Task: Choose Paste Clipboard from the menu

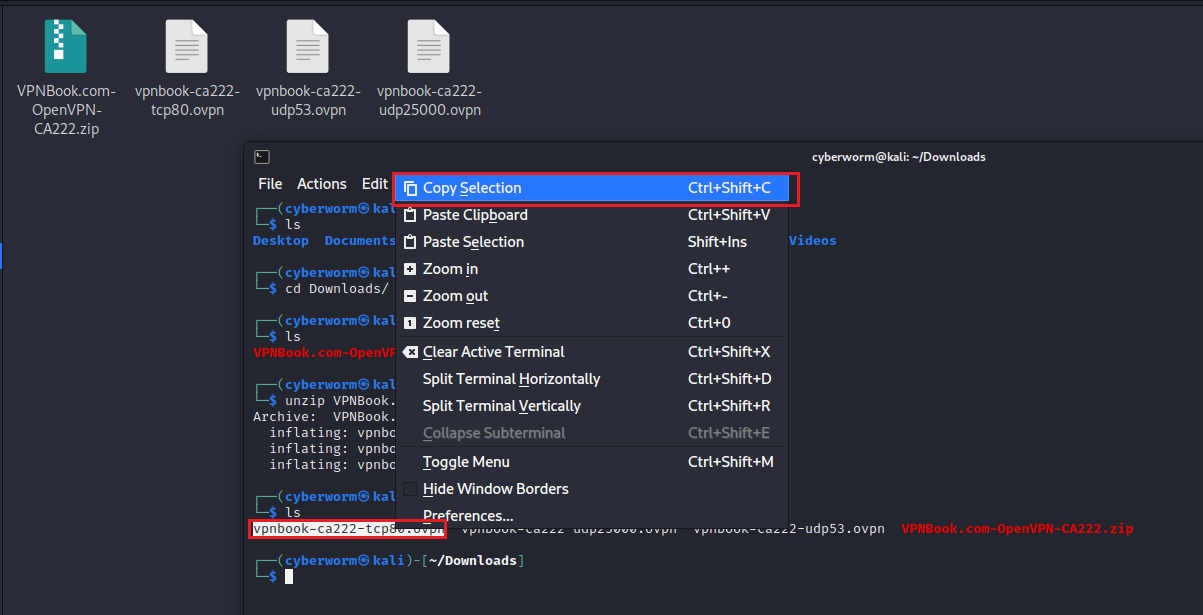Action: tap(475, 215)
